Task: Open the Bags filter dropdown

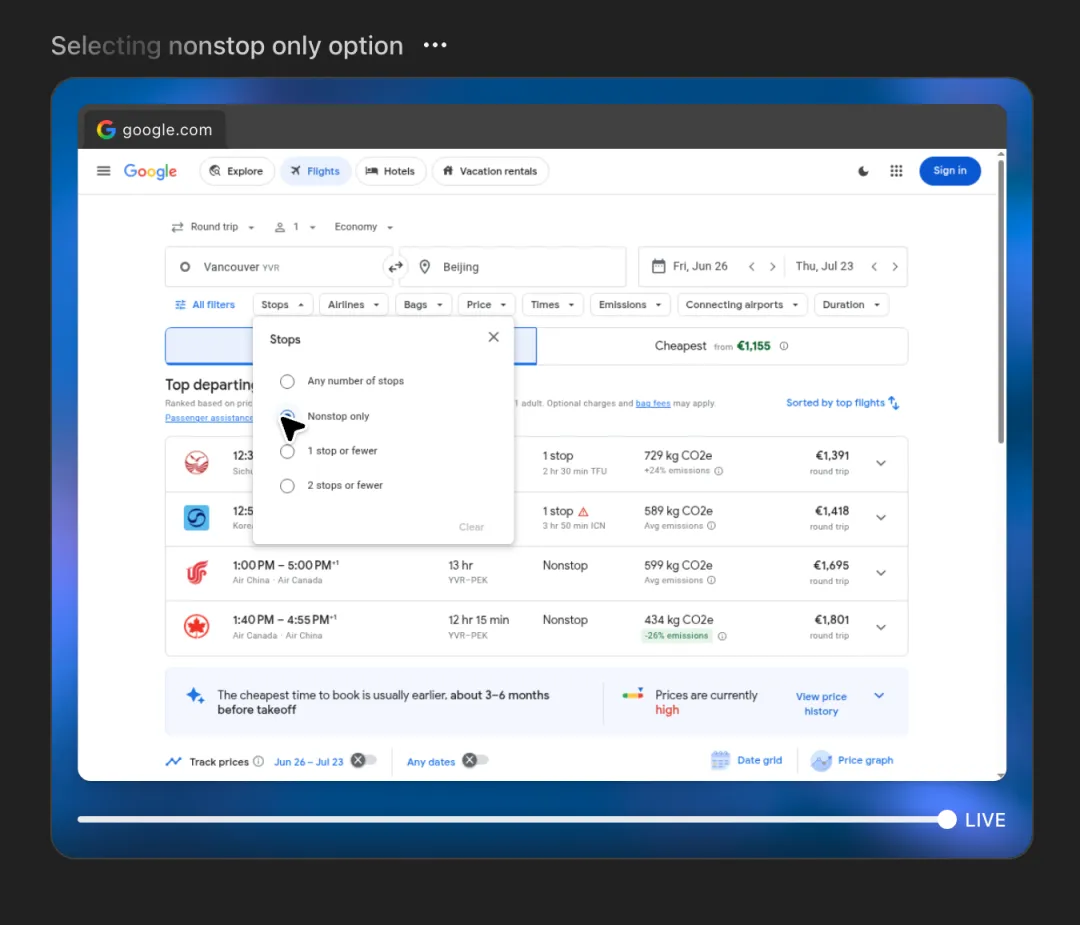Action: [x=423, y=304]
